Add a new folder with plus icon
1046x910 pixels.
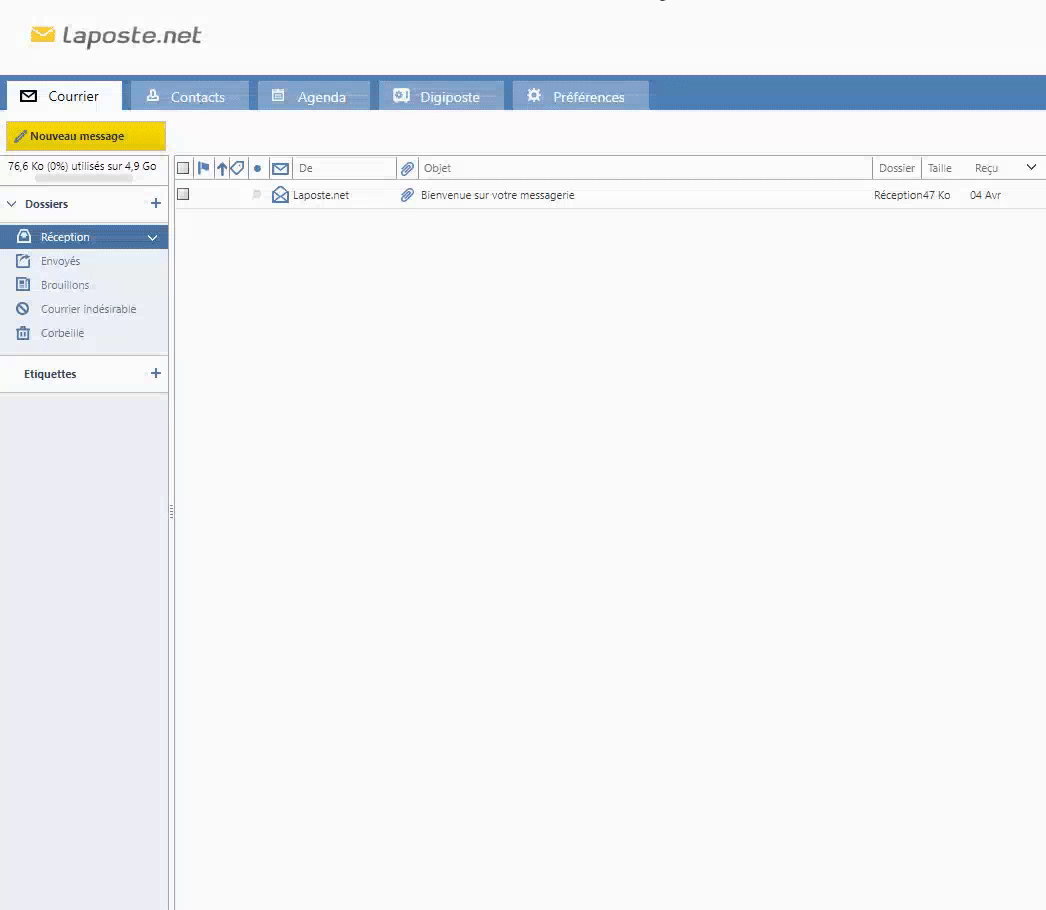point(155,203)
